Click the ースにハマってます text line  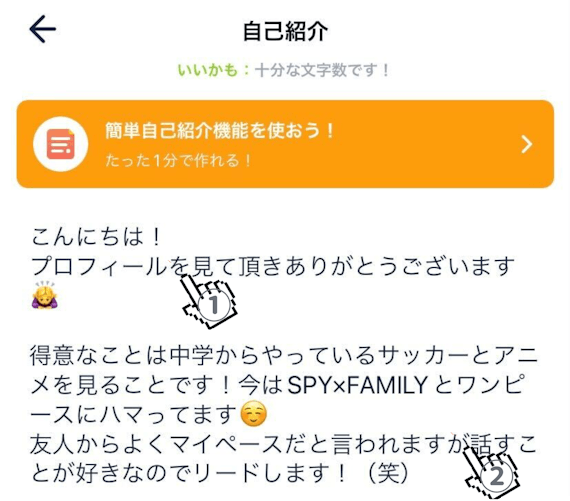tap(134, 414)
